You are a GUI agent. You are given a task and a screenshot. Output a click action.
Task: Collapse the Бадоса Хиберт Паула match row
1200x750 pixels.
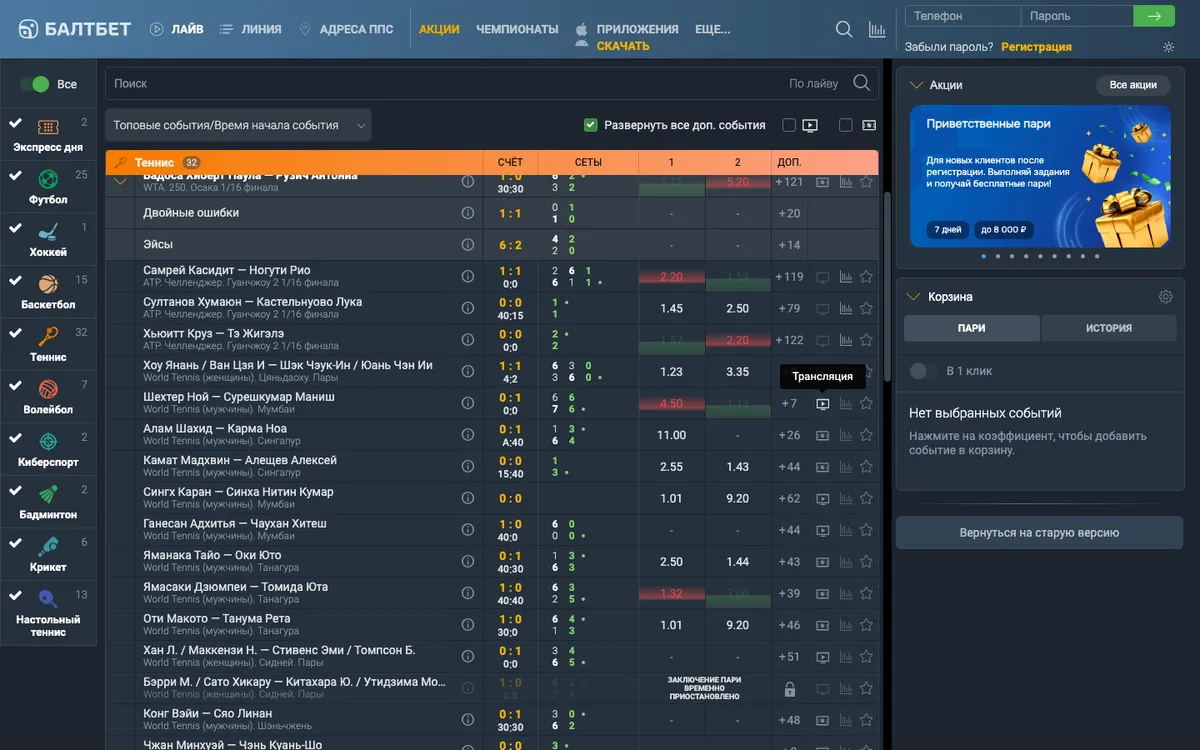pos(121,181)
